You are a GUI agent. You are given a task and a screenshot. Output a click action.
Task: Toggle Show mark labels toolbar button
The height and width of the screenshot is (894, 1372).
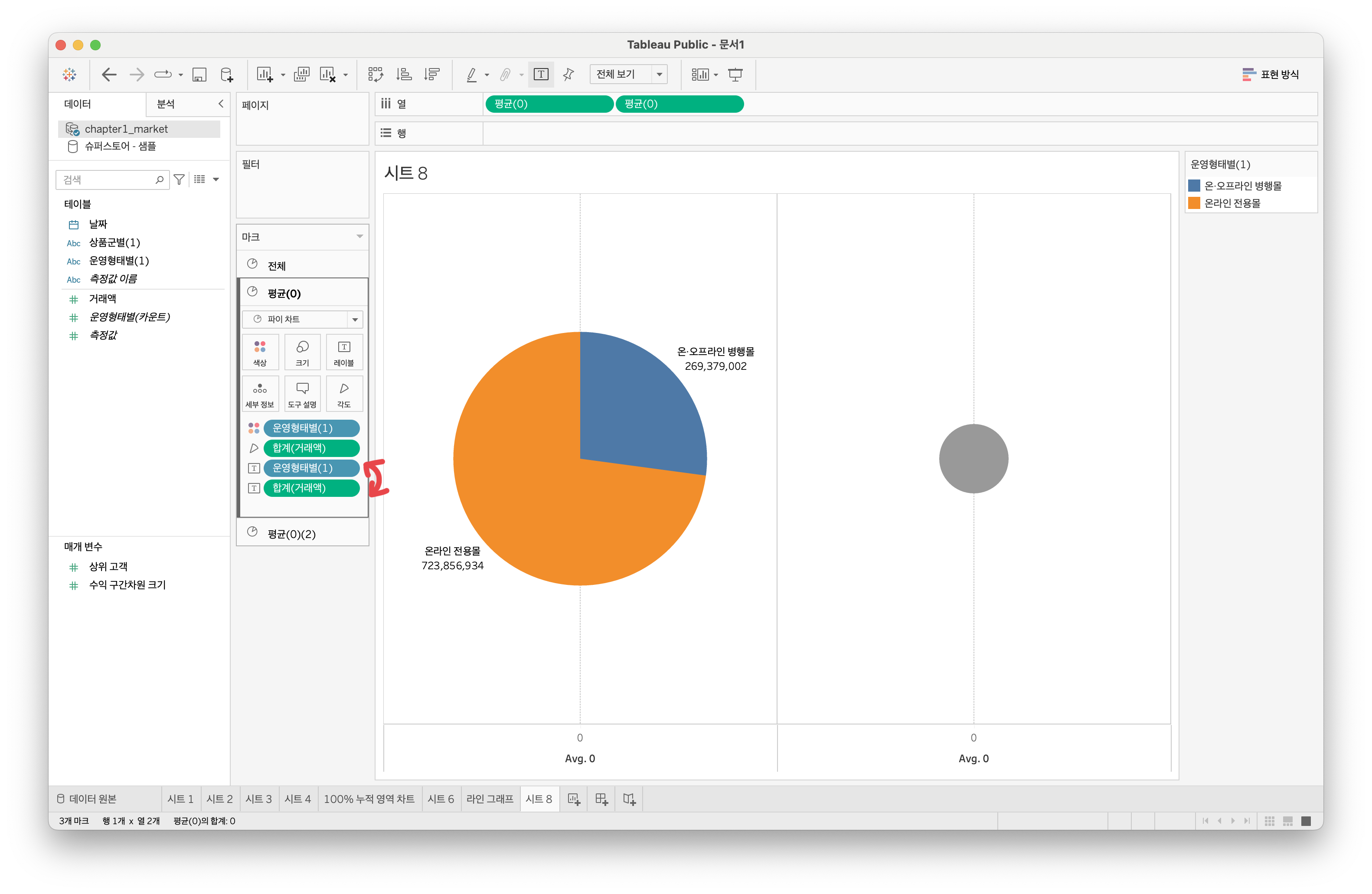[x=541, y=75]
